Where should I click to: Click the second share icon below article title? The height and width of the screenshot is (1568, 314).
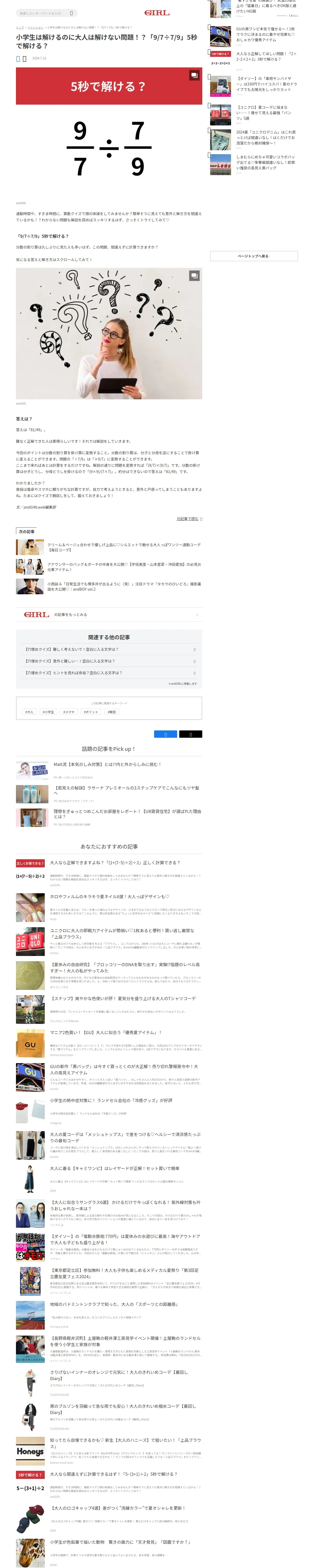[x=24, y=59]
